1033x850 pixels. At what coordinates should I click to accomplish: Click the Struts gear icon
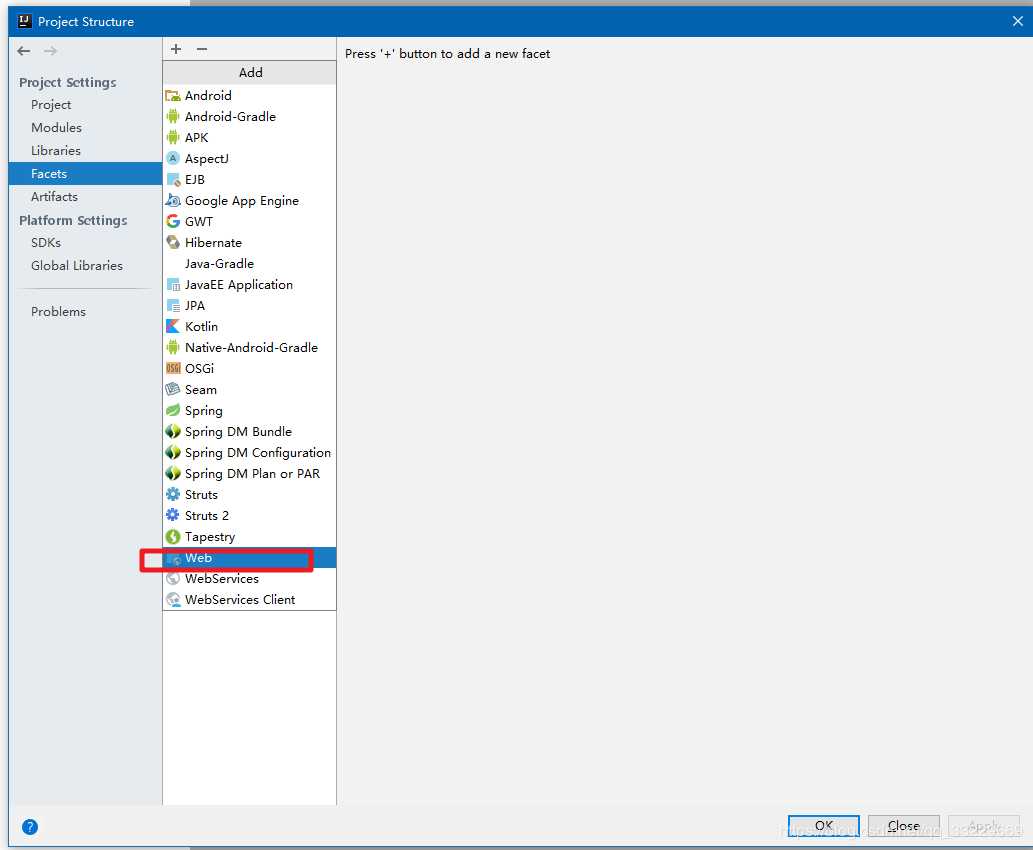click(x=173, y=494)
